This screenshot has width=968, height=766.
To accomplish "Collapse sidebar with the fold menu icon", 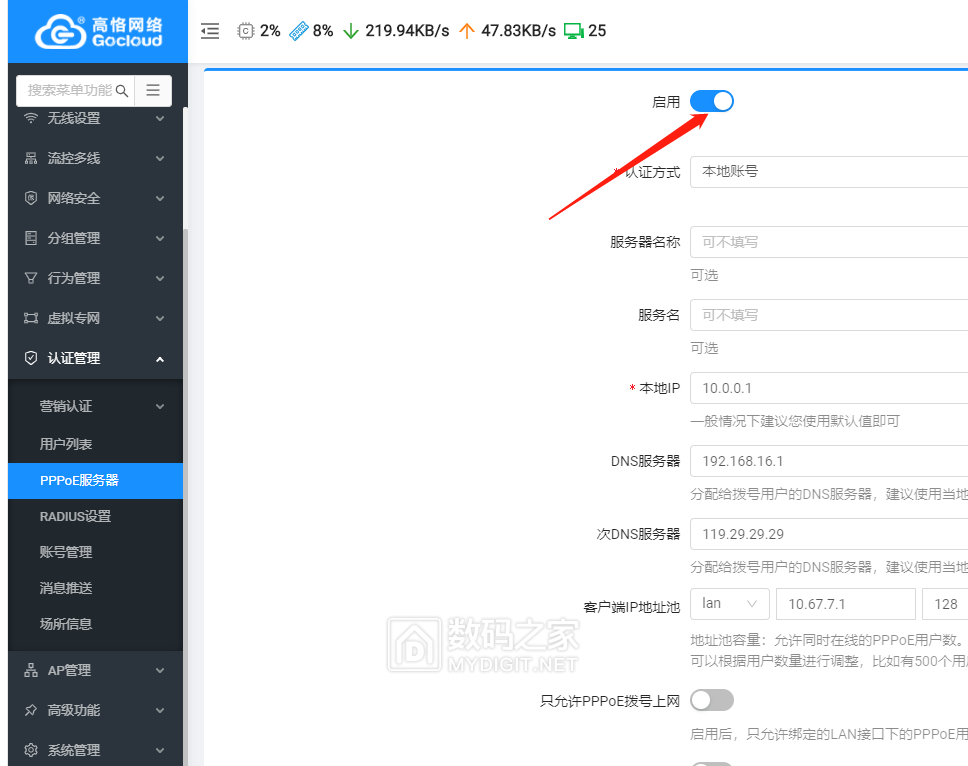I will 210,31.
